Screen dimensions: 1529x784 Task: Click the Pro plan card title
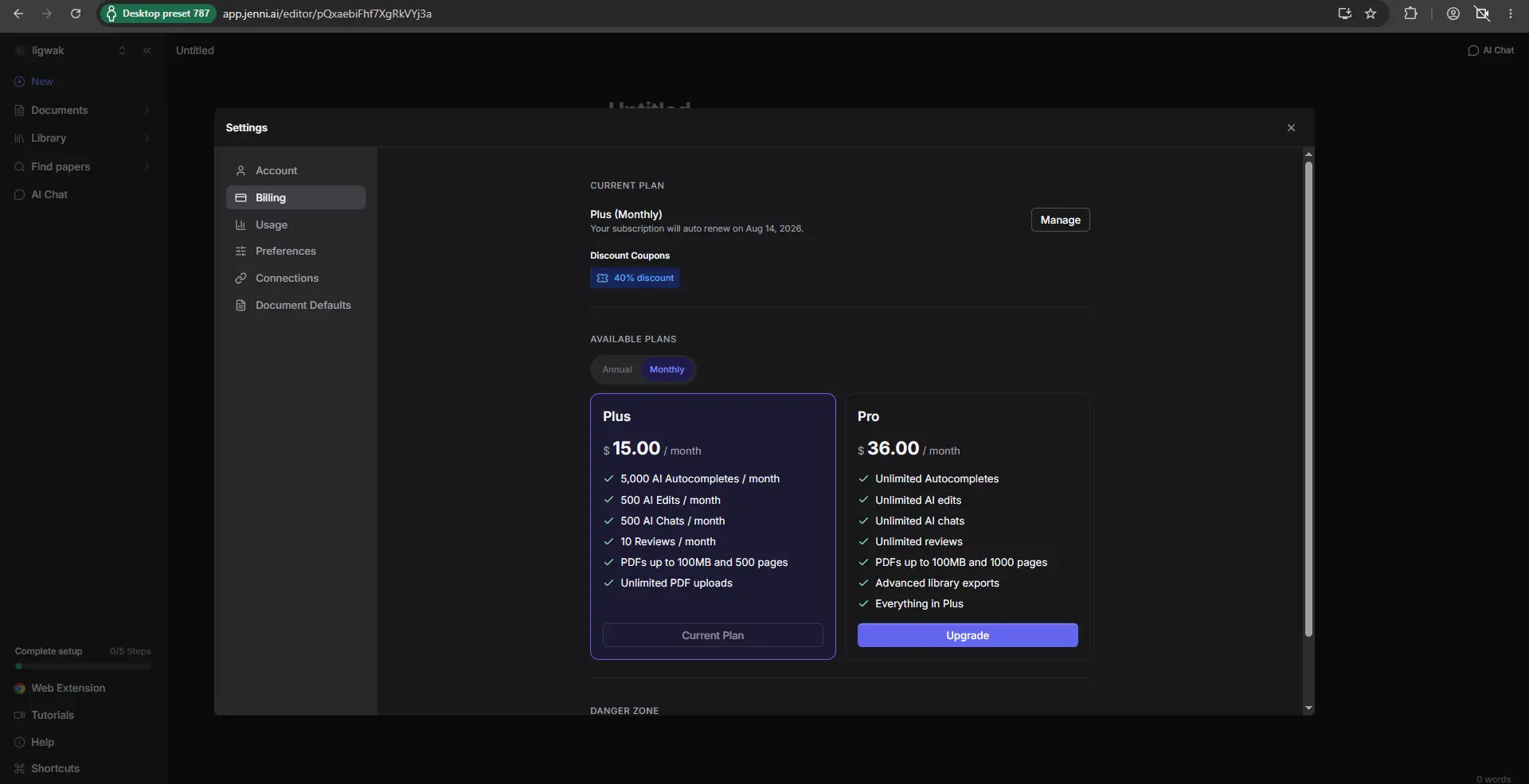coord(868,416)
